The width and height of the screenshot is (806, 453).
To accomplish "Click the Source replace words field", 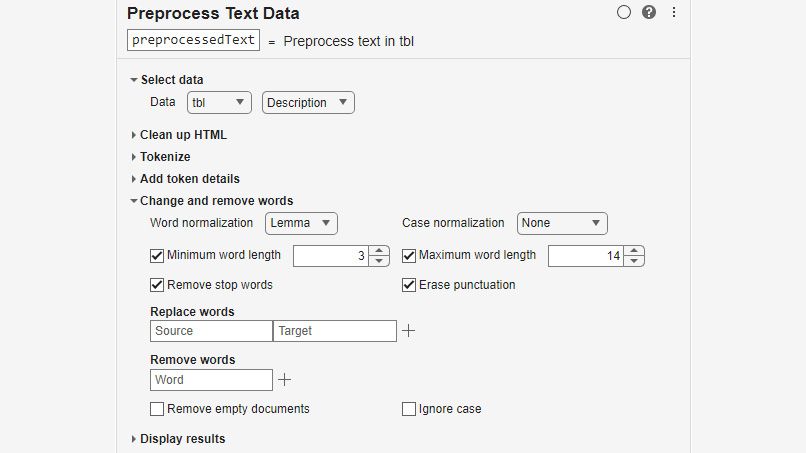I will pos(211,331).
